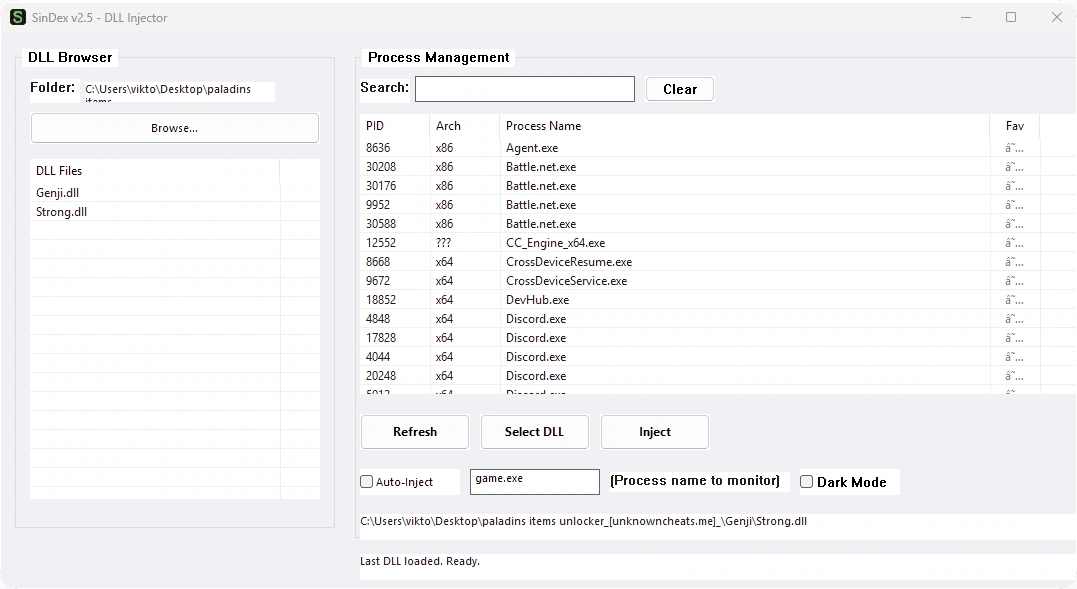Sort by PID column header
Image resolution: width=1077 pixels, height=589 pixels.
(394, 126)
